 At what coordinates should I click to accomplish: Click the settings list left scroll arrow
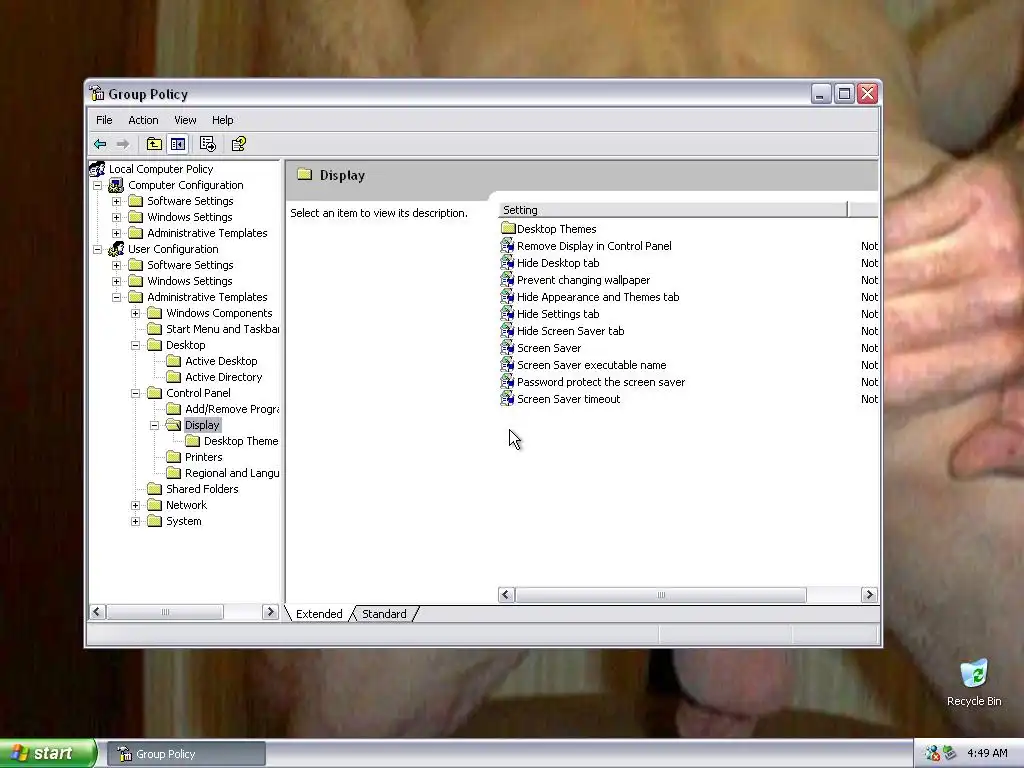506,594
